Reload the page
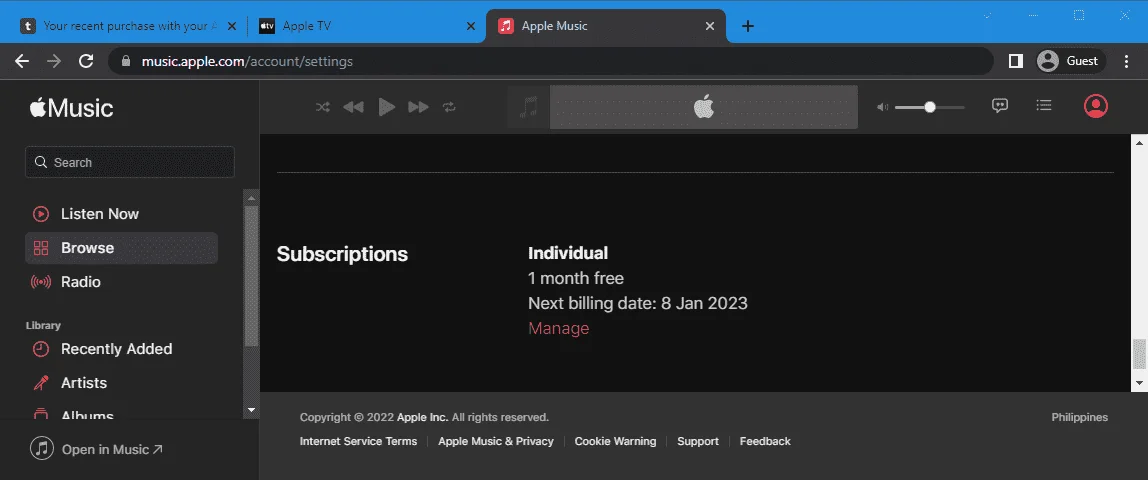Viewport: 1148px width, 480px height. (x=86, y=61)
